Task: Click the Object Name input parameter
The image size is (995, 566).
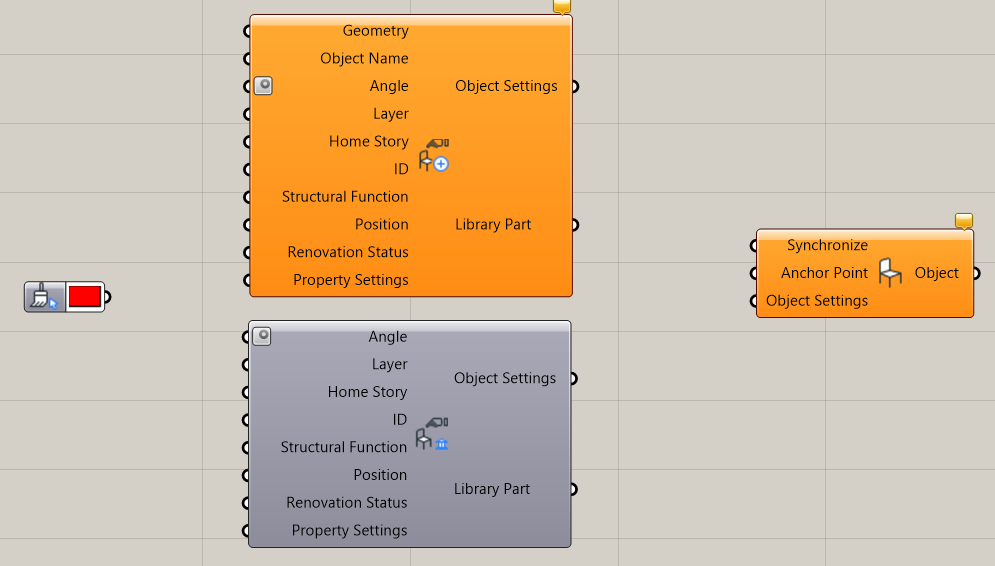Action: pos(364,58)
